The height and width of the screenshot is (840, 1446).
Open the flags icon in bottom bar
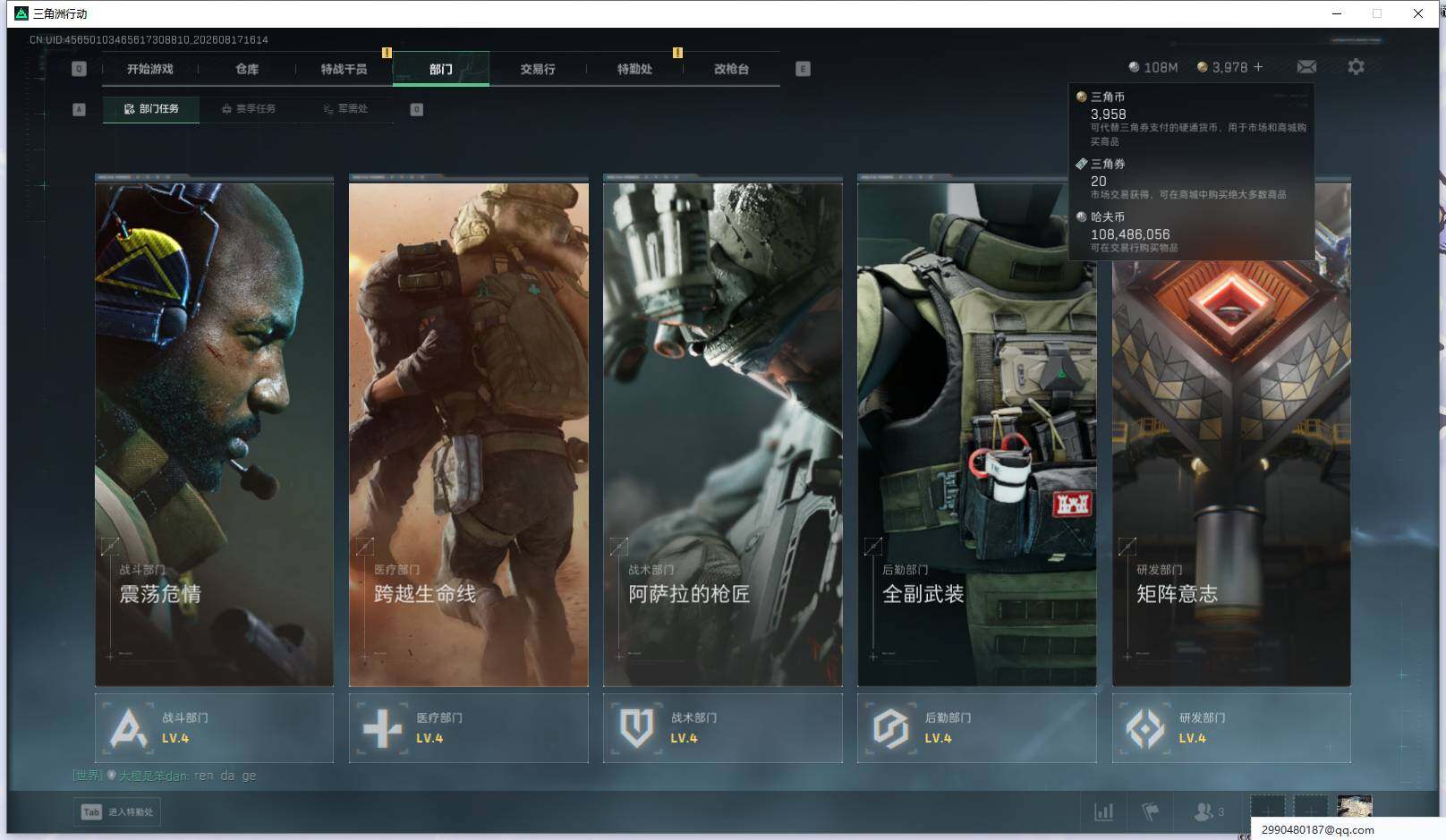pyautogui.click(x=1151, y=812)
